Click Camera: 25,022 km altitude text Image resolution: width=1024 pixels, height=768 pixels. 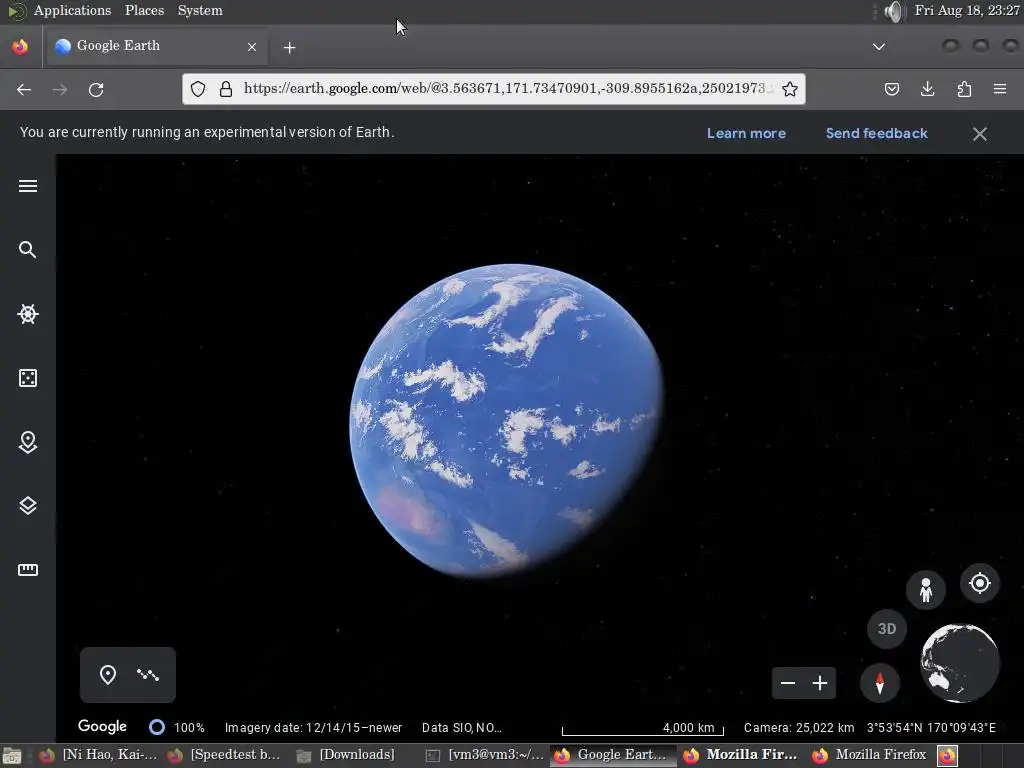click(x=799, y=728)
